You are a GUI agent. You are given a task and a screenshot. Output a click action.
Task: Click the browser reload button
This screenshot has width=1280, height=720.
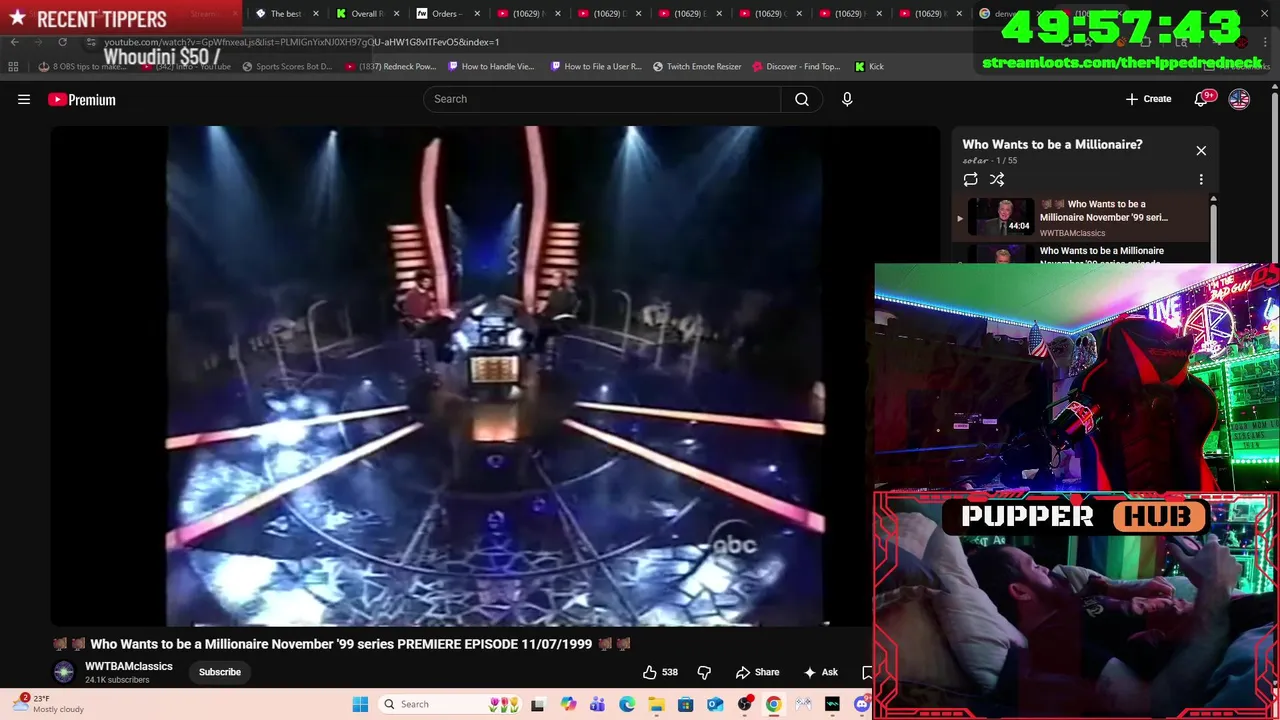(62, 42)
